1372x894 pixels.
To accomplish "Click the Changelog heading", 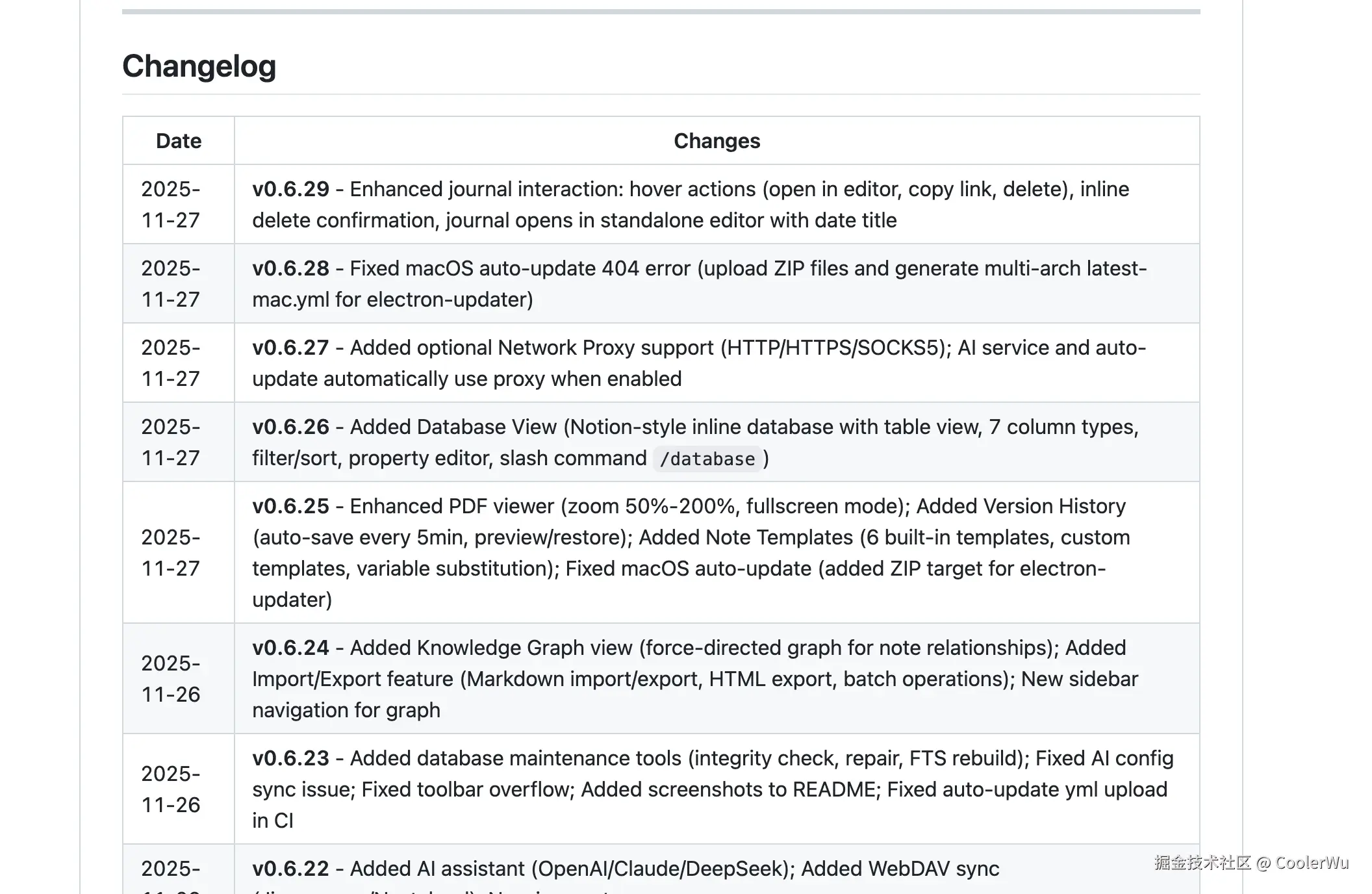I will [199, 66].
